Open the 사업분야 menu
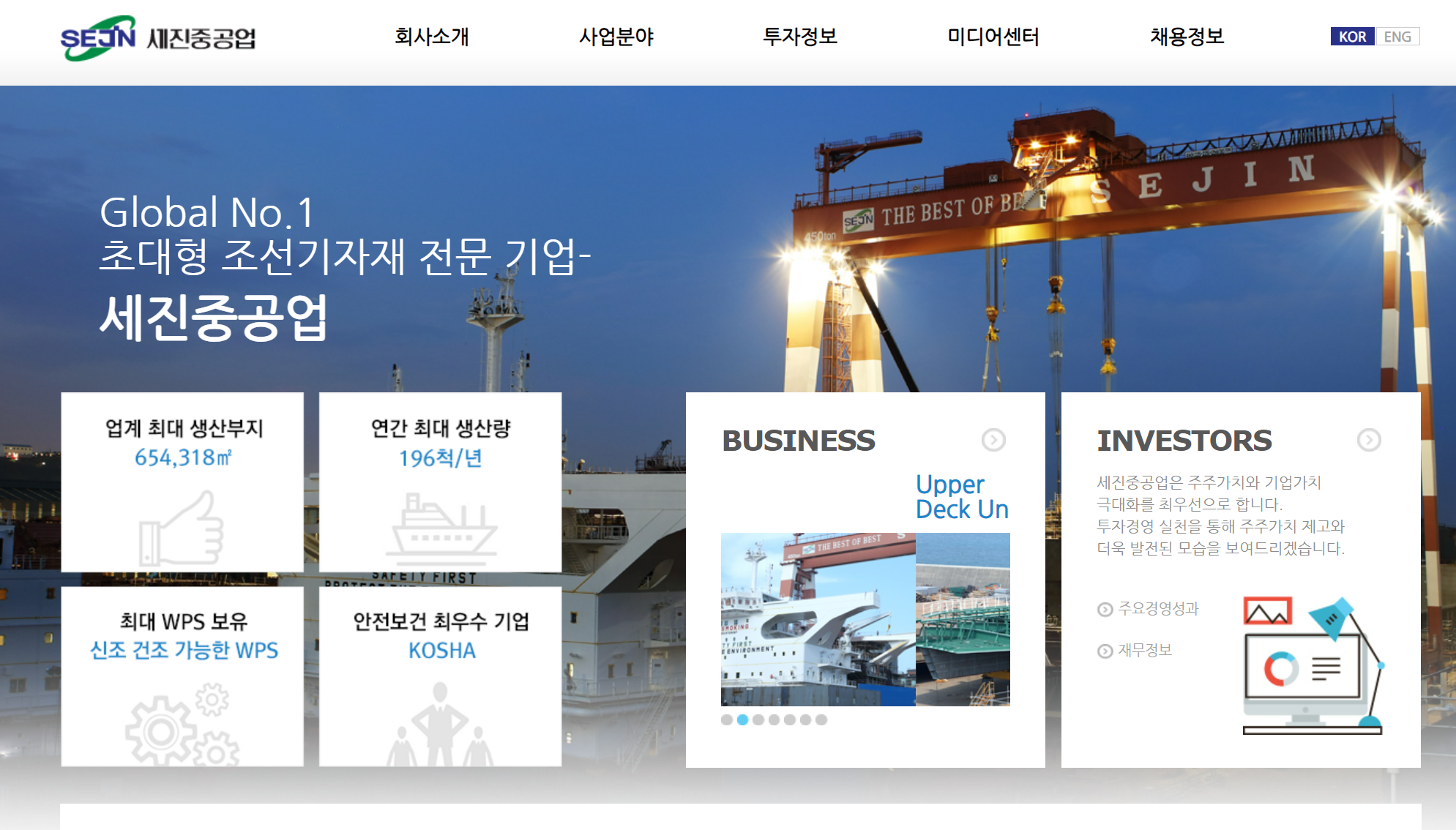The width and height of the screenshot is (1456, 830). point(616,37)
